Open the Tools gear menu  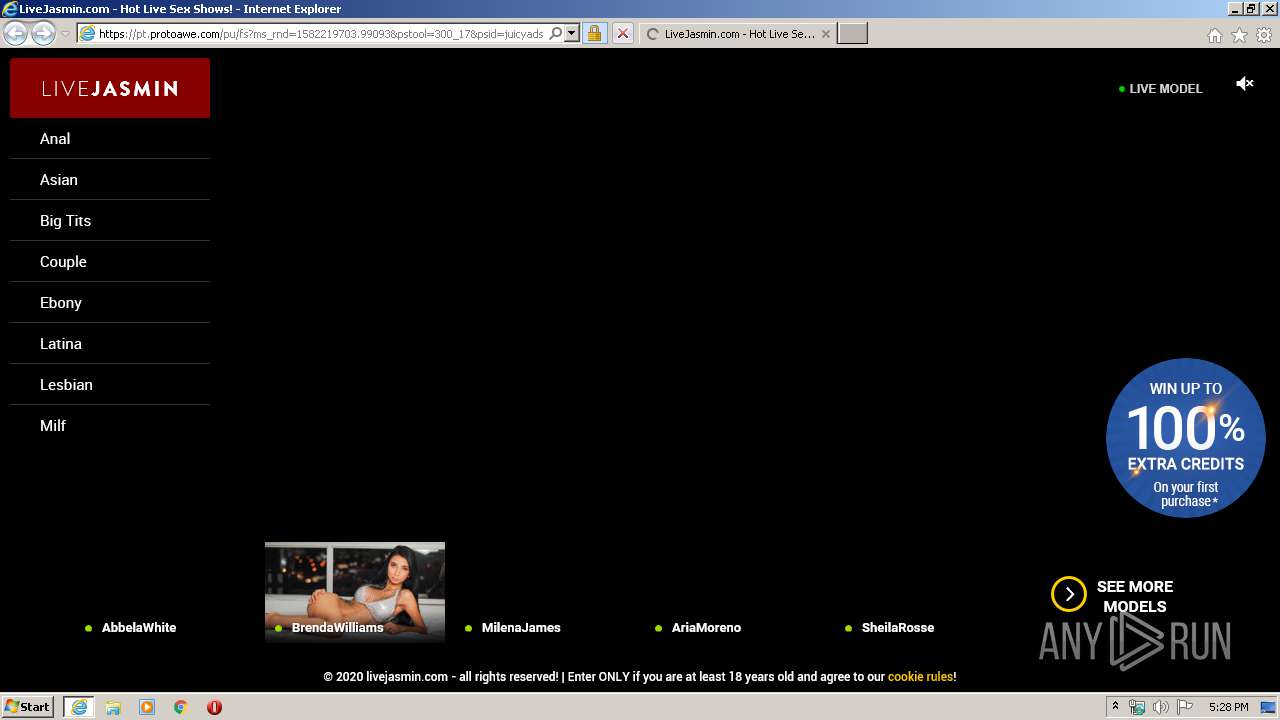(x=1264, y=35)
